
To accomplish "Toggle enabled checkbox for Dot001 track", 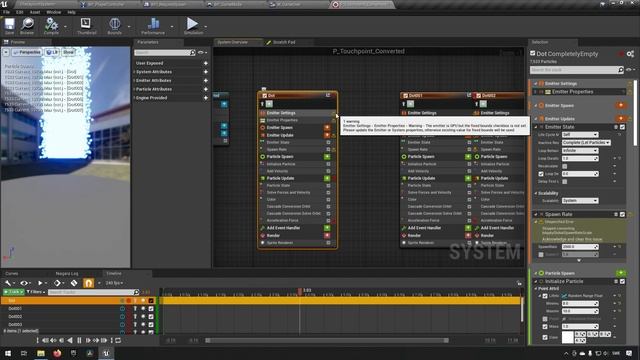I will pyautogui.click(x=151, y=309).
